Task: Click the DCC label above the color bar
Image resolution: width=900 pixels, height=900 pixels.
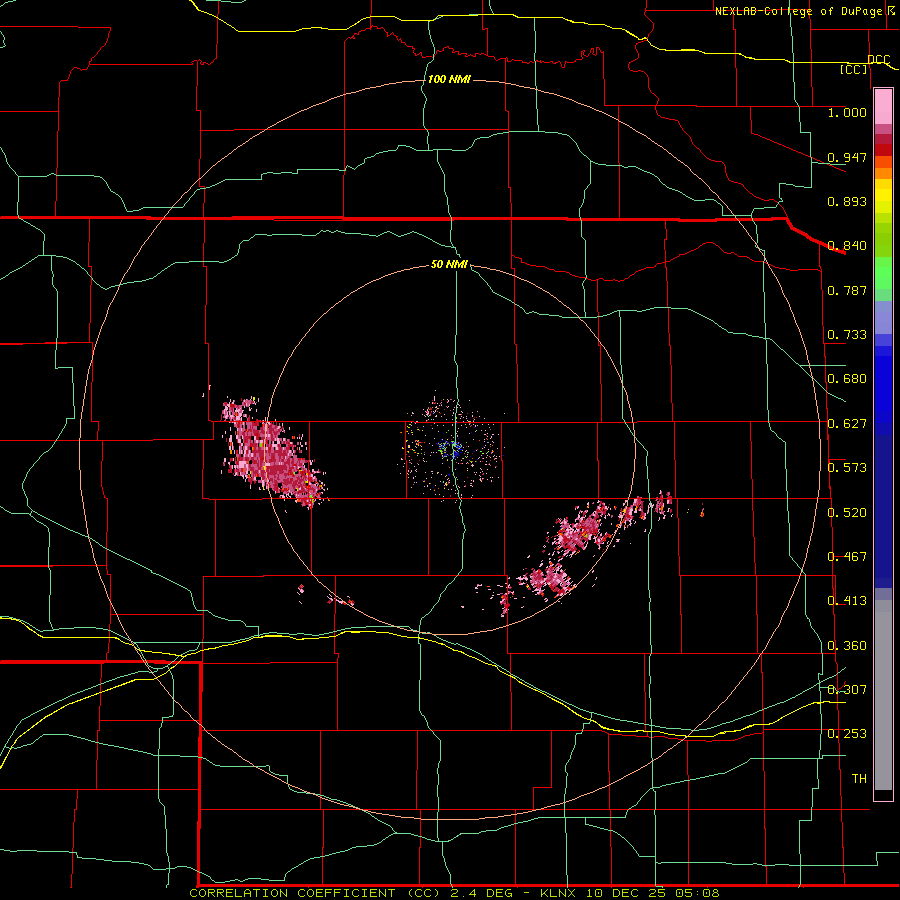Action: (879, 59)
